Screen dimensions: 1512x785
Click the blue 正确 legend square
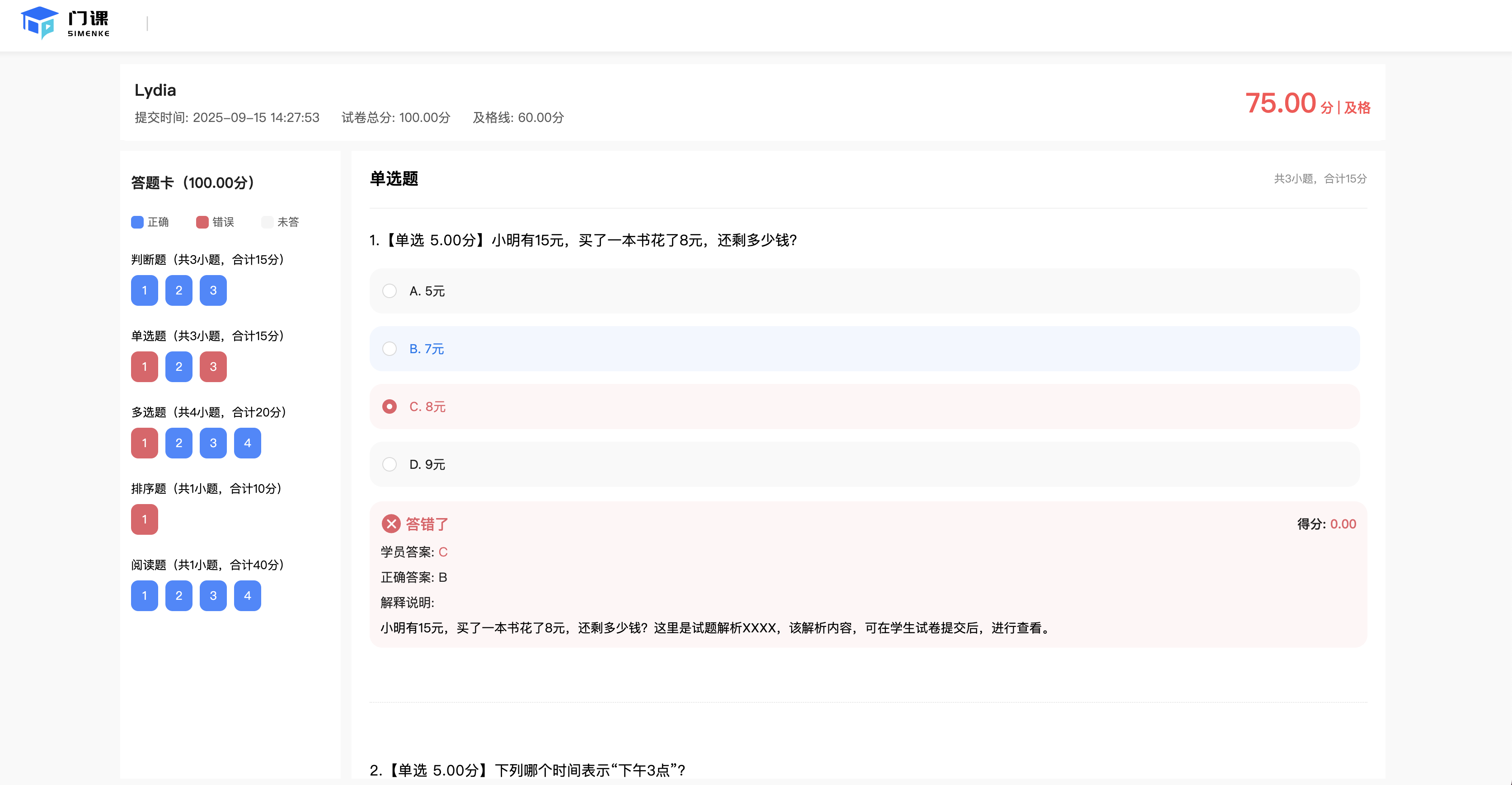[137, 222]
